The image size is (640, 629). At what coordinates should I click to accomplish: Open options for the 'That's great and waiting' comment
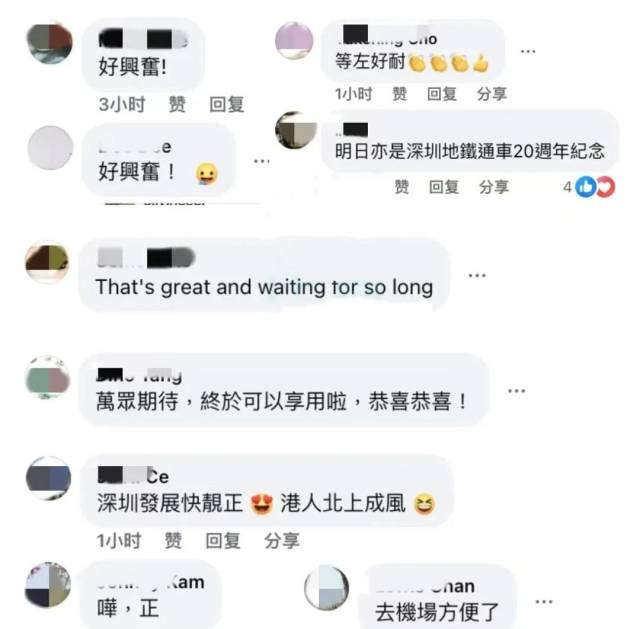[477, 276]
